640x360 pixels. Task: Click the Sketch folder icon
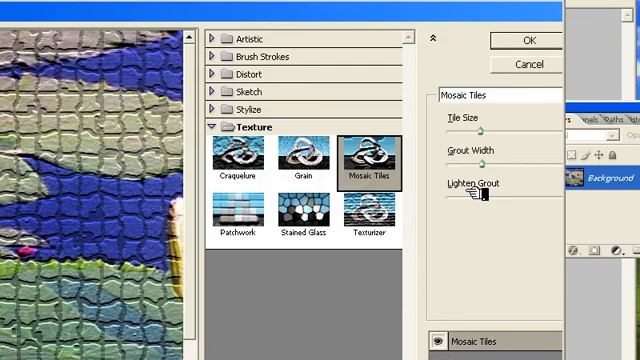tap(227, 92)
